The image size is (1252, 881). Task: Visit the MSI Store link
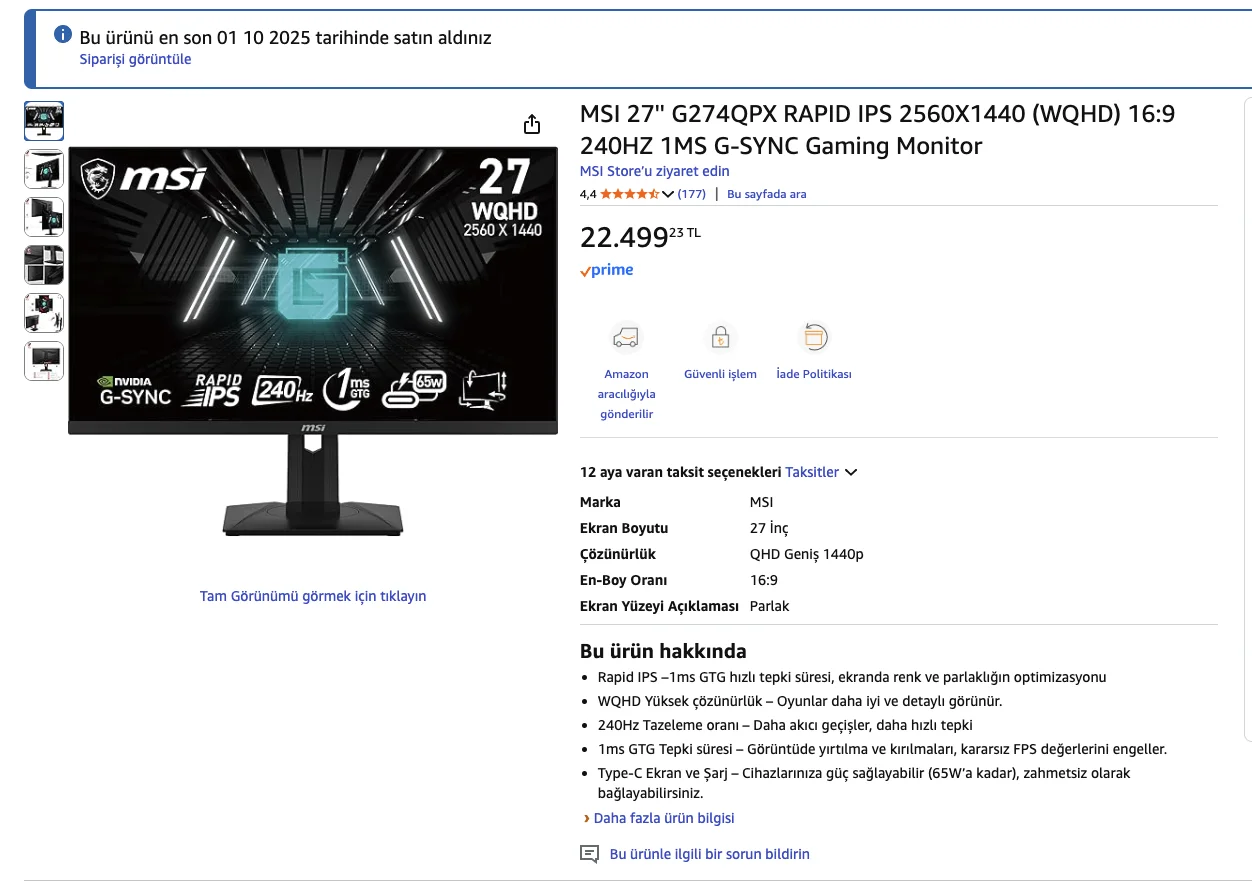pyautogui.click(x=655, y=171)
